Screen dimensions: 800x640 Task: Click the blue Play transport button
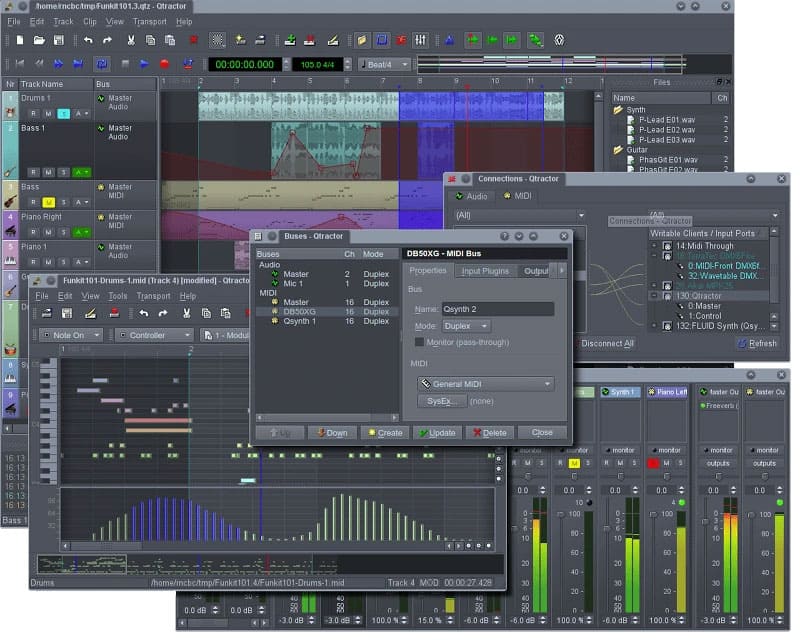(144, 64)
